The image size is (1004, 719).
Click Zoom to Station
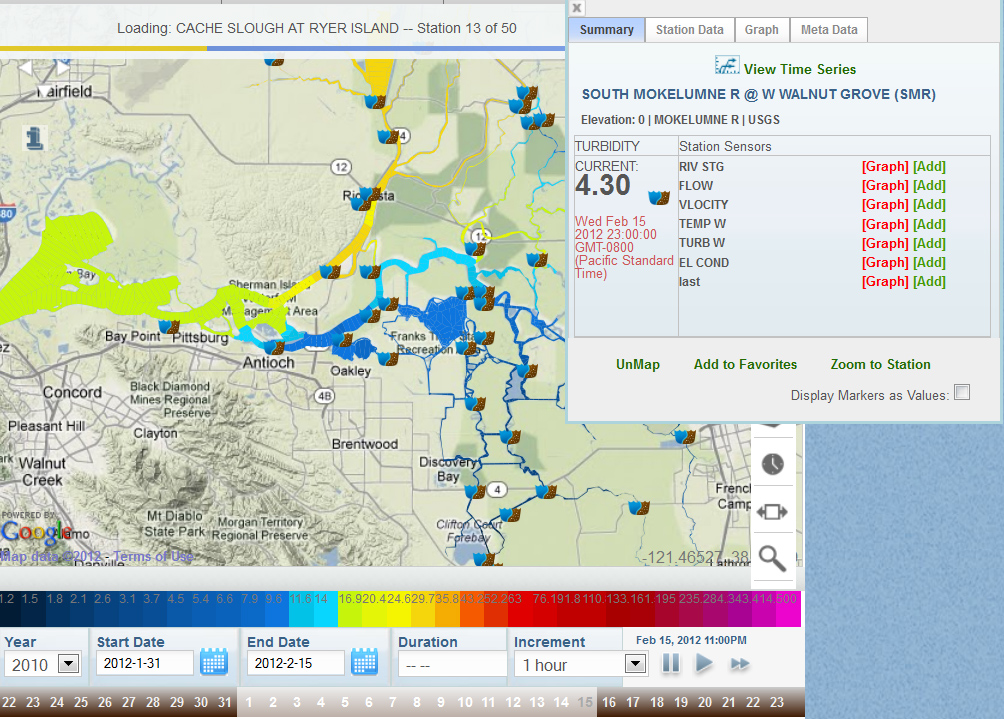[880, 364]
